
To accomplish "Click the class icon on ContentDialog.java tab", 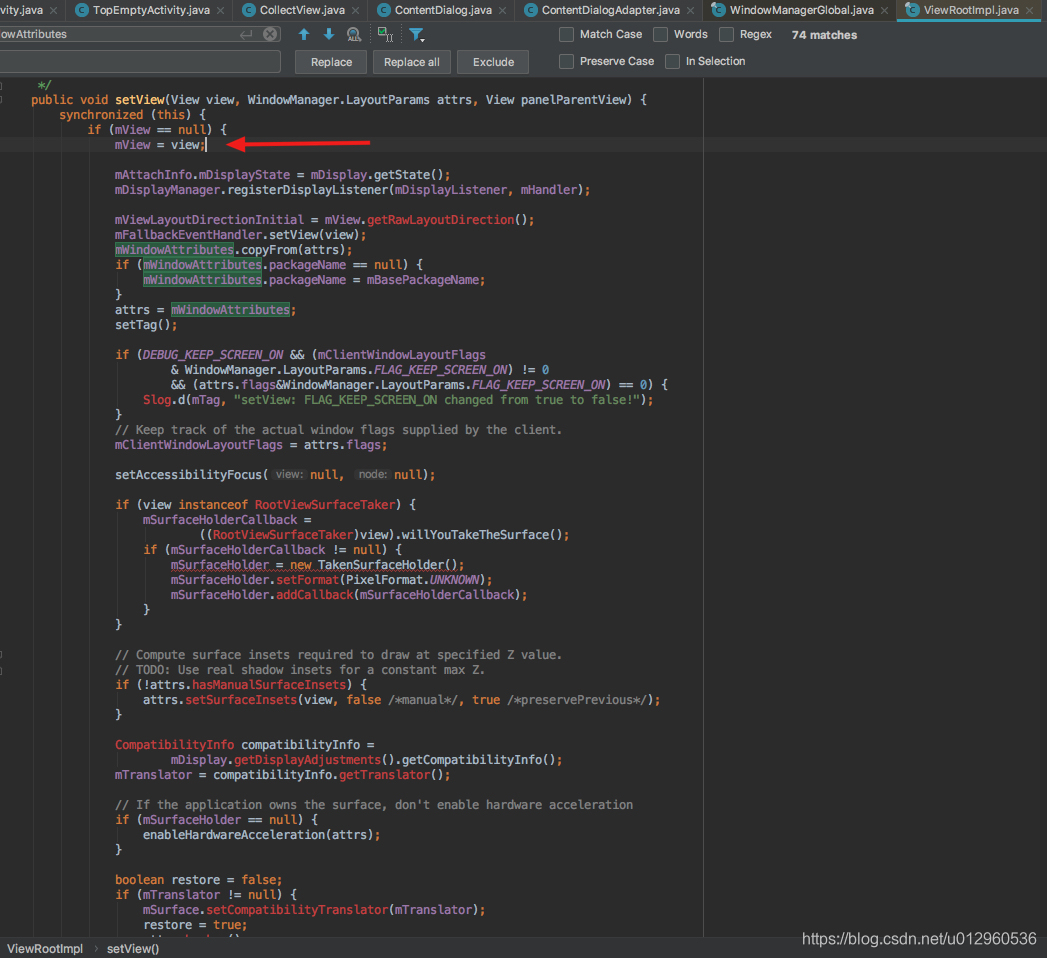I will pyautogui.click(x=383, y=10).
